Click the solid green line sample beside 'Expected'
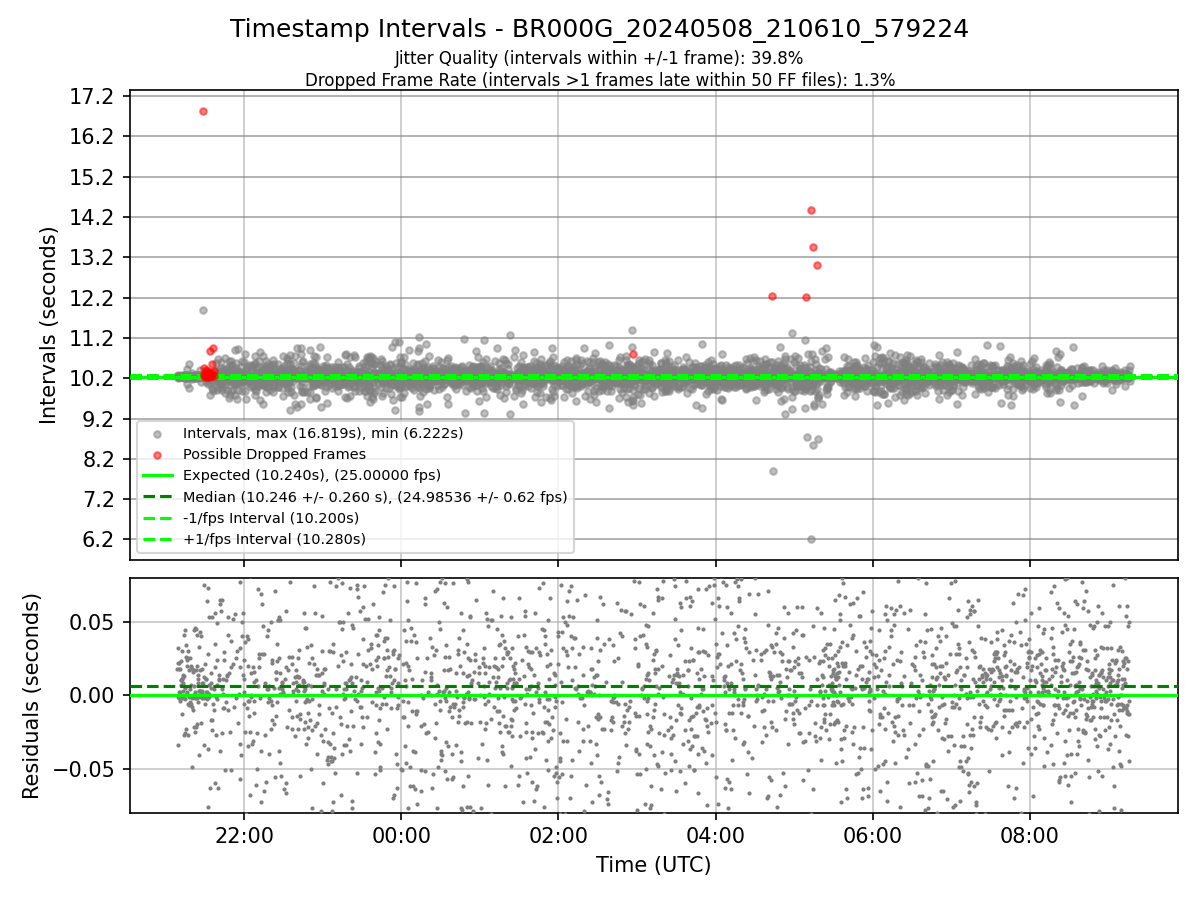Image resolution: width=1200 pixels, height=900 pixels. point(157,476)
